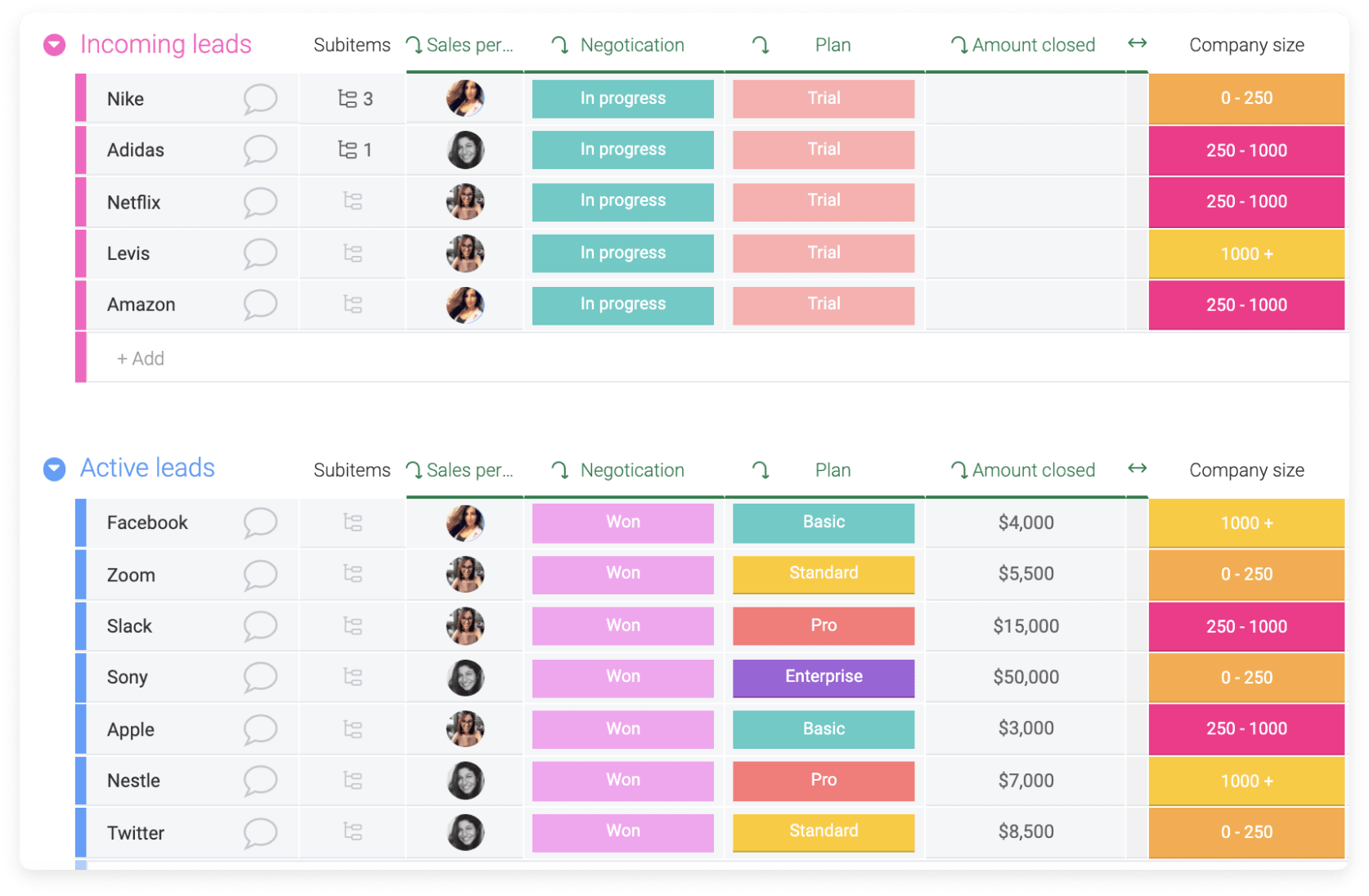Click Amount closed column header in Active leads

coord(1033,470)
